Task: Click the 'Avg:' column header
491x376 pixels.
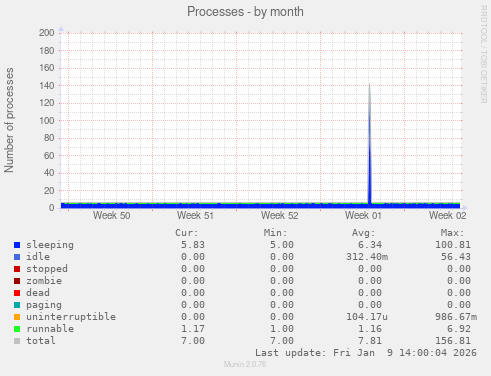Action: [x=364, y=233]
